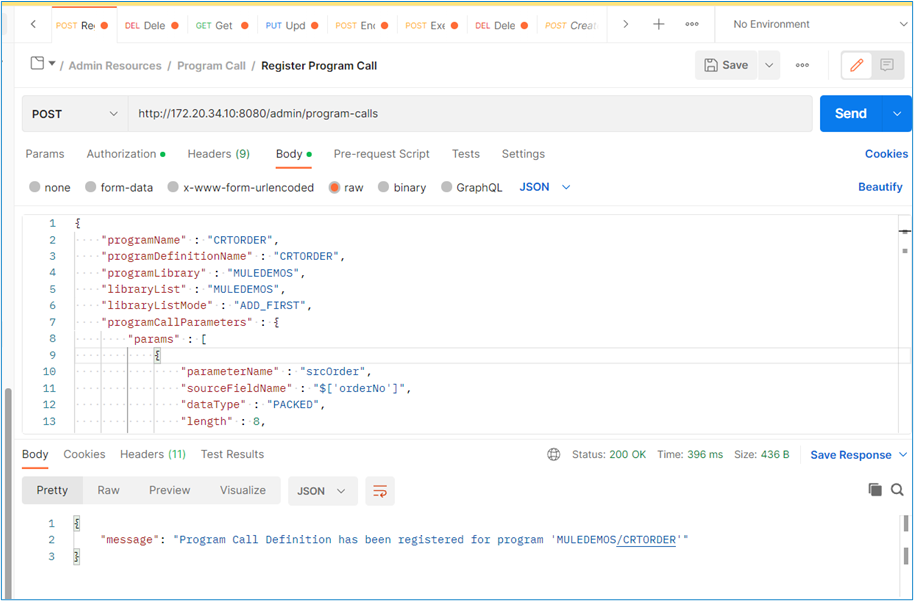Click the "programName" line in editor

click(190, 240)
